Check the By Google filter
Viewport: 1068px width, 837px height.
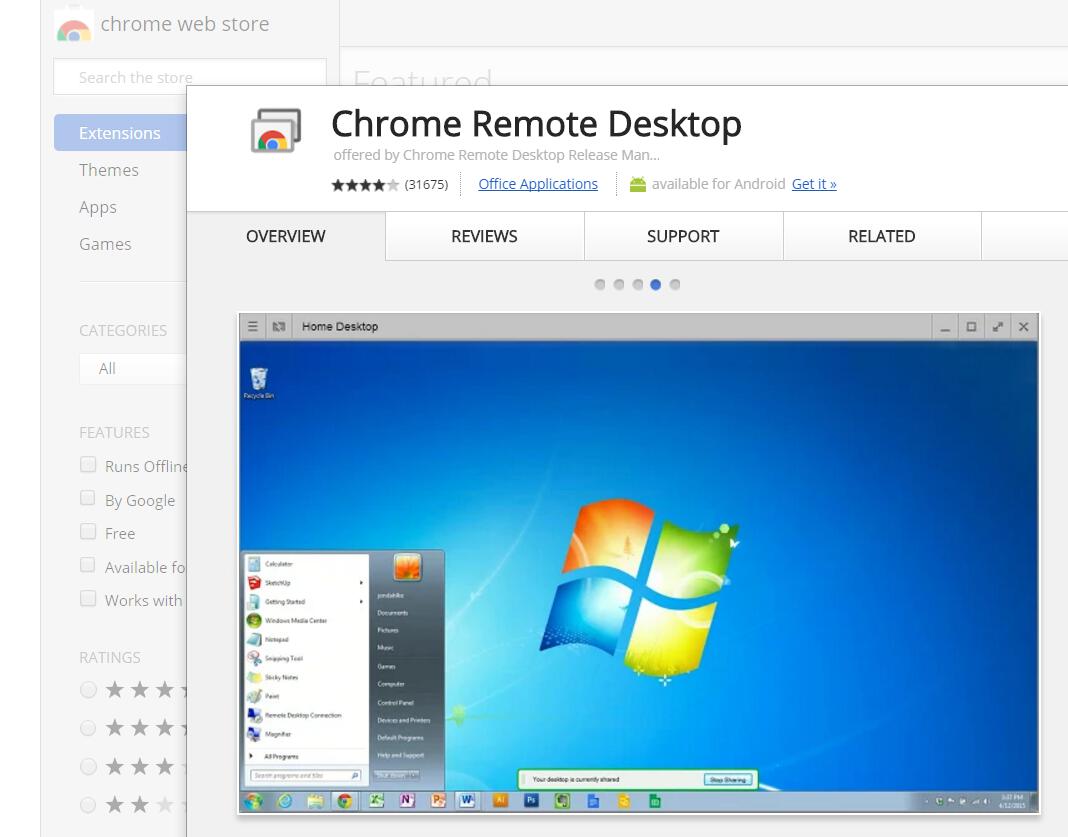88,499
